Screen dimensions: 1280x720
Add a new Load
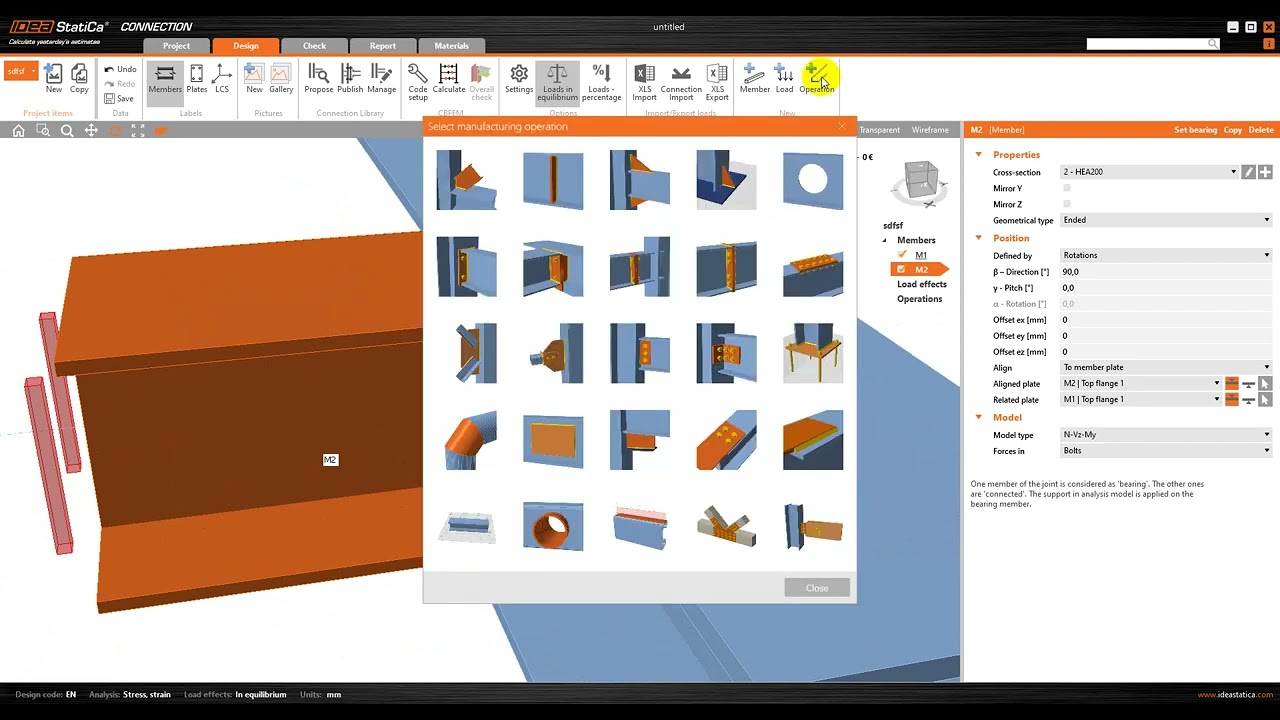click(784, 79)
